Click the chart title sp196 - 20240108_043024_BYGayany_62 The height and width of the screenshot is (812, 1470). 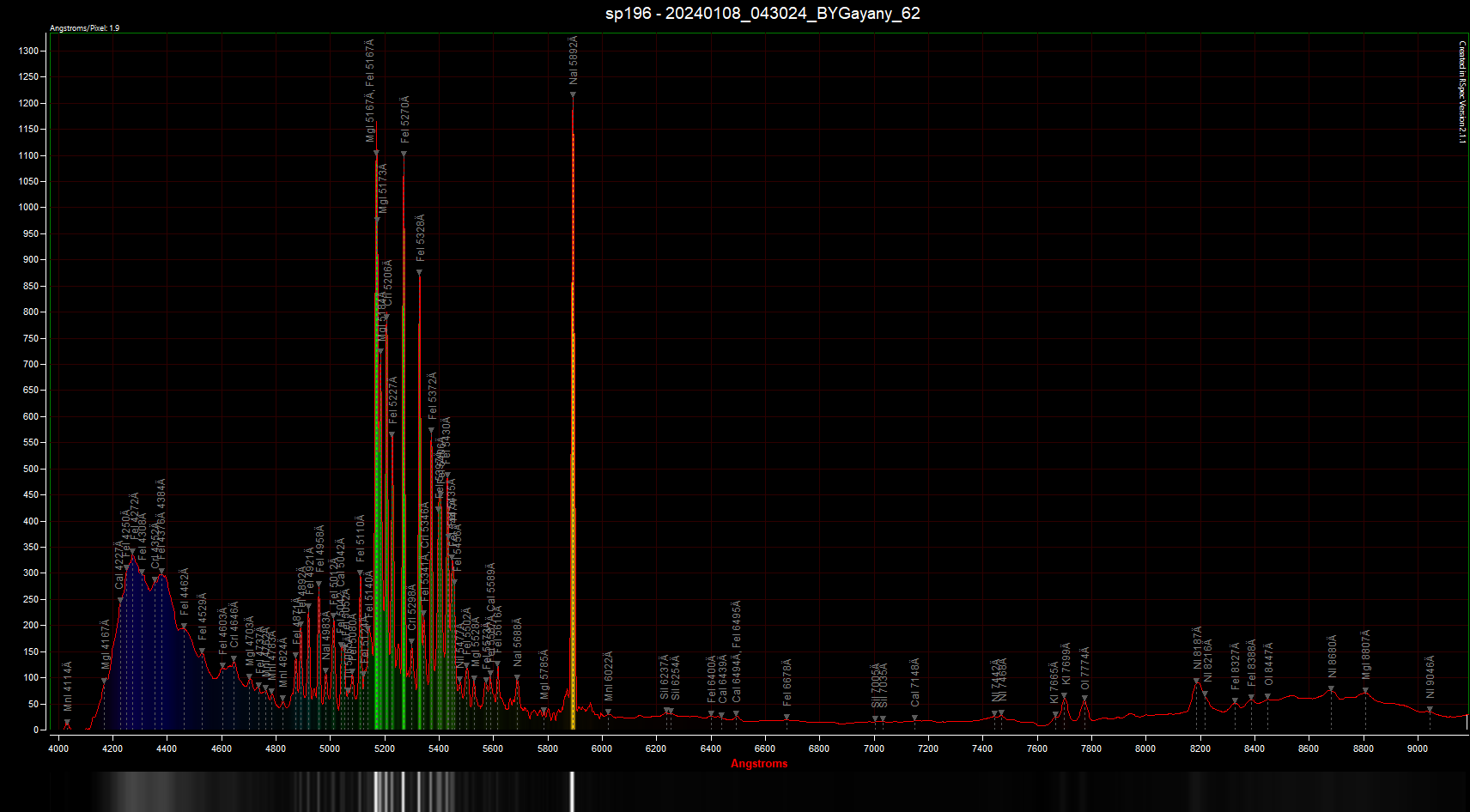click(x=762, y=13)
